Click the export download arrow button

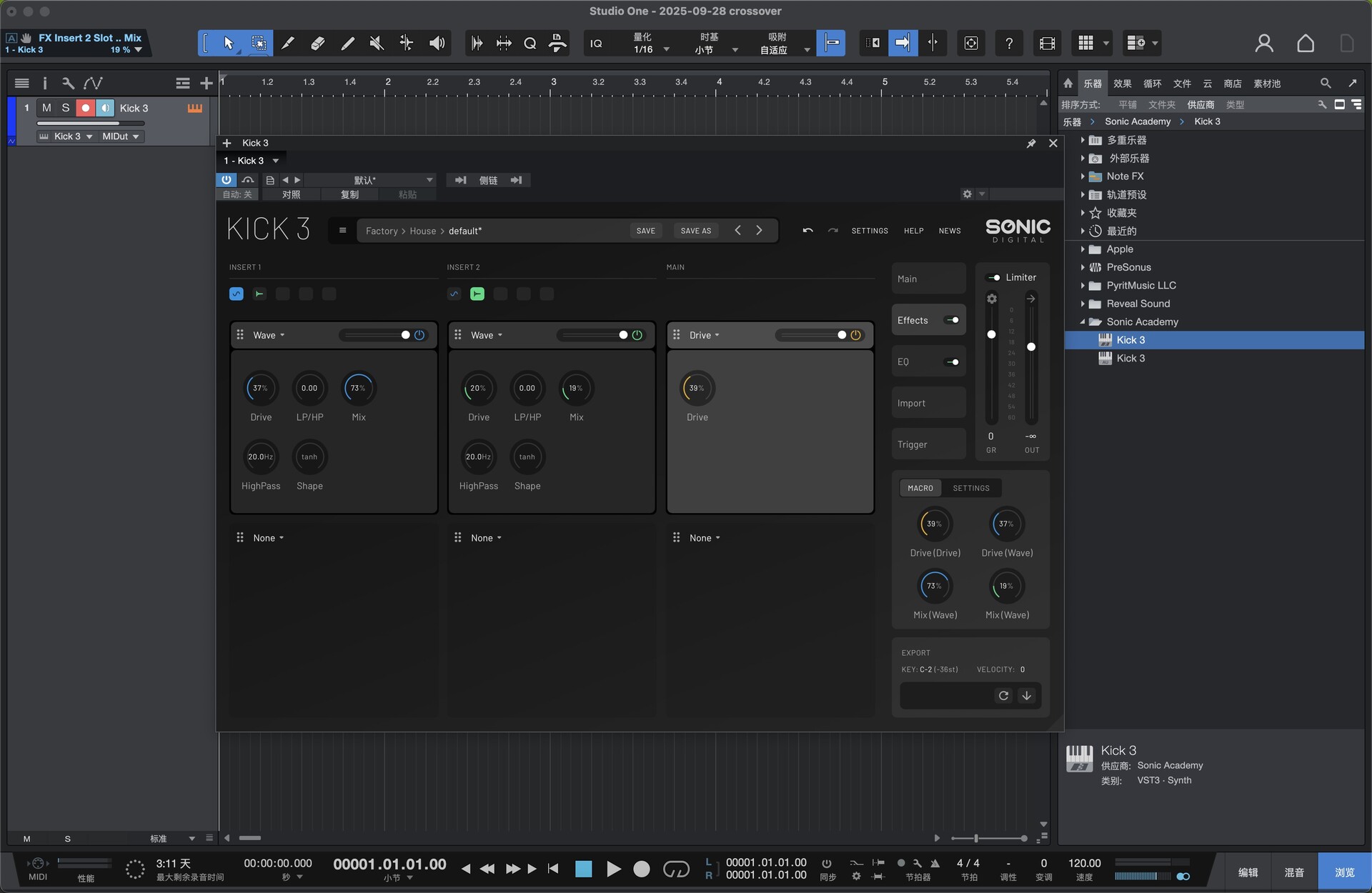click(1027, 696)
